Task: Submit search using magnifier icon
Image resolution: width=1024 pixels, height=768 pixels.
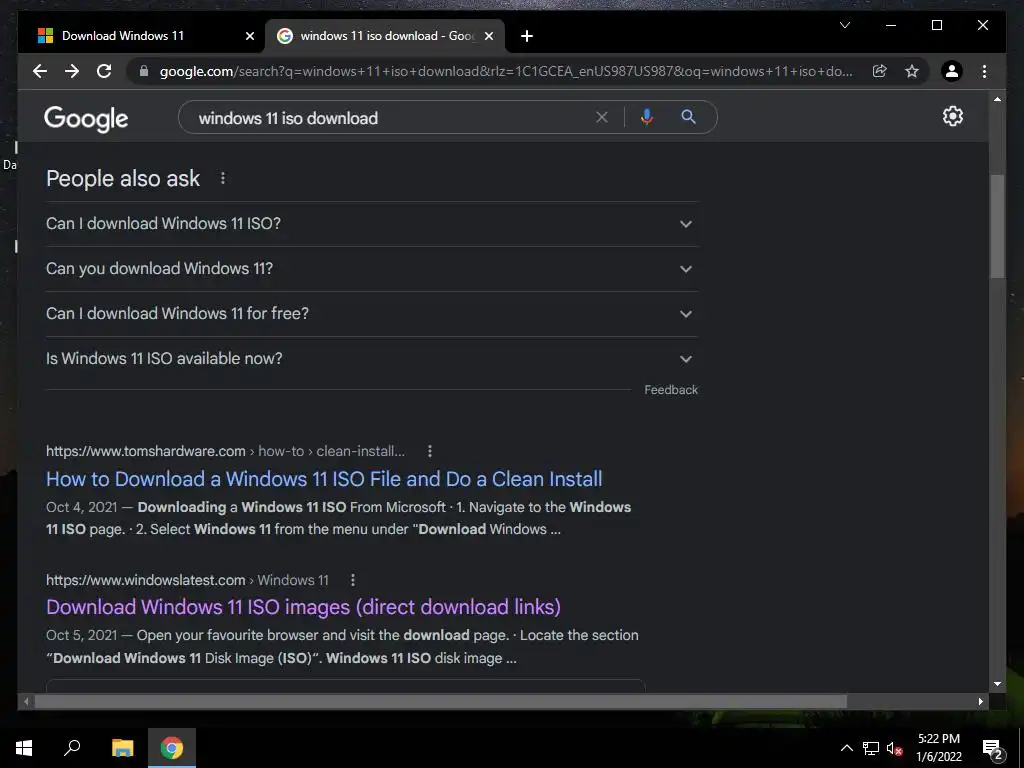Action: point(688,118)
